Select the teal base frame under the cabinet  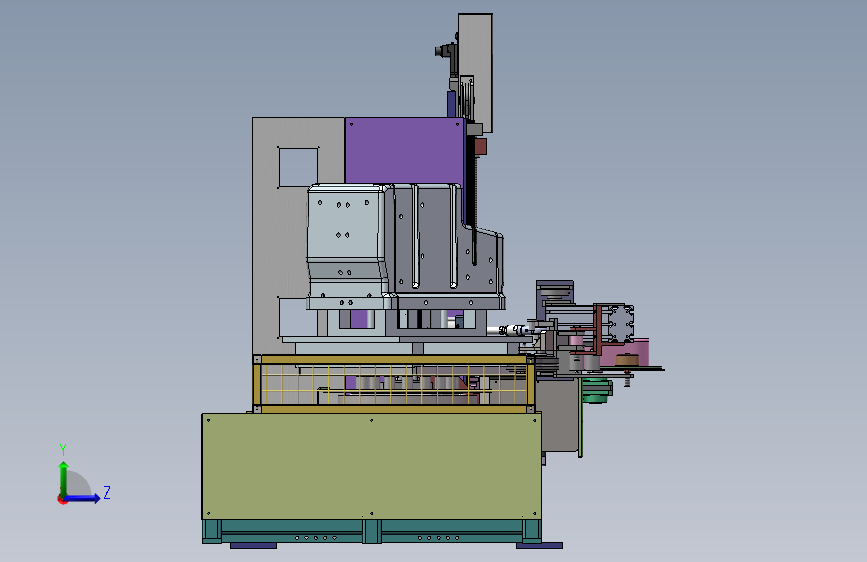pyautogui.click(x=372, y=532)
